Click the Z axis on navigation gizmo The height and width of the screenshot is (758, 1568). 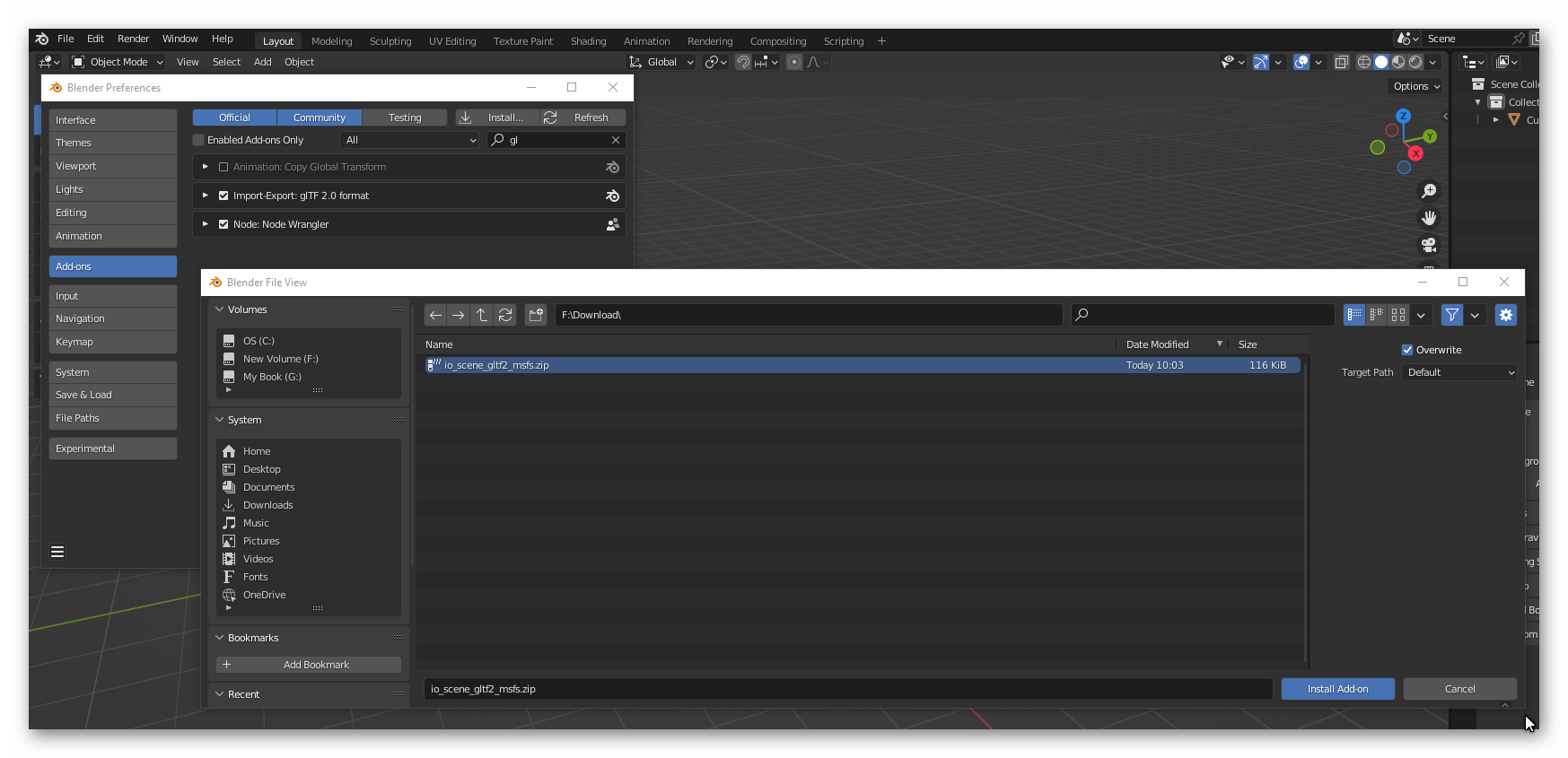[1404, 117]
